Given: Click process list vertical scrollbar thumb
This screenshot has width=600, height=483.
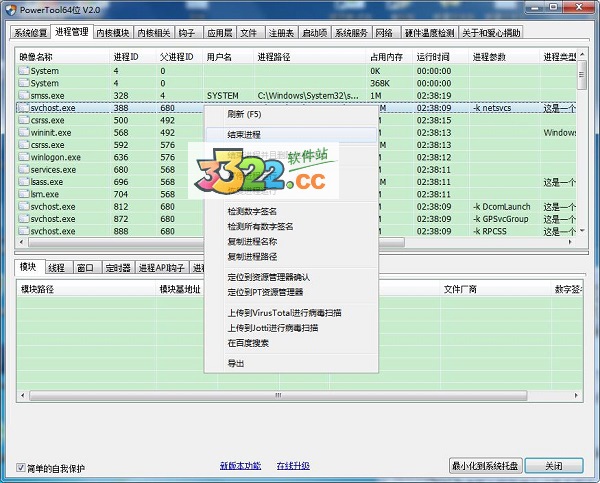Looking at the screenshot, I should [581, 75].
